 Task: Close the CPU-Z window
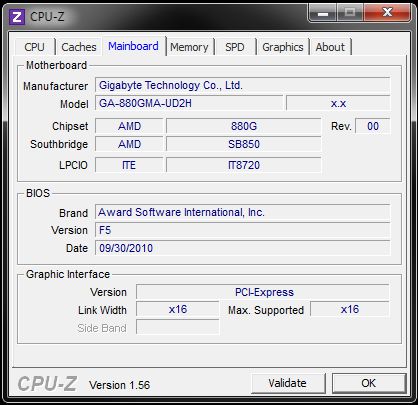point(387,13)
